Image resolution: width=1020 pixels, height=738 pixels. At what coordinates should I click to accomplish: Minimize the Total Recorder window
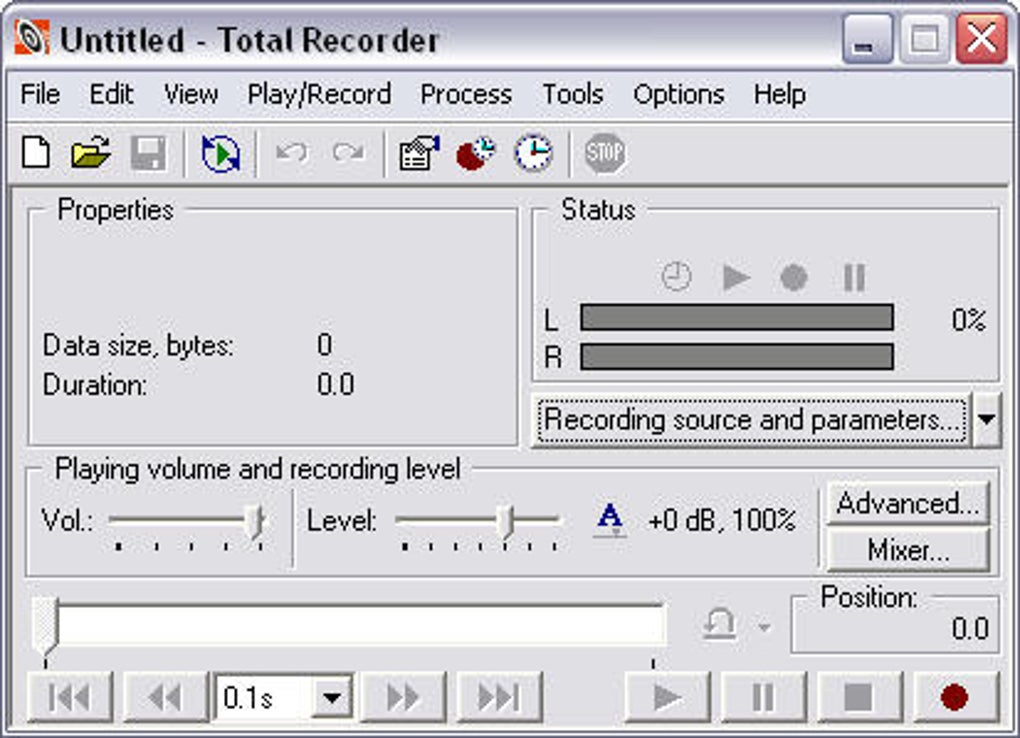(x=867, y=40)
